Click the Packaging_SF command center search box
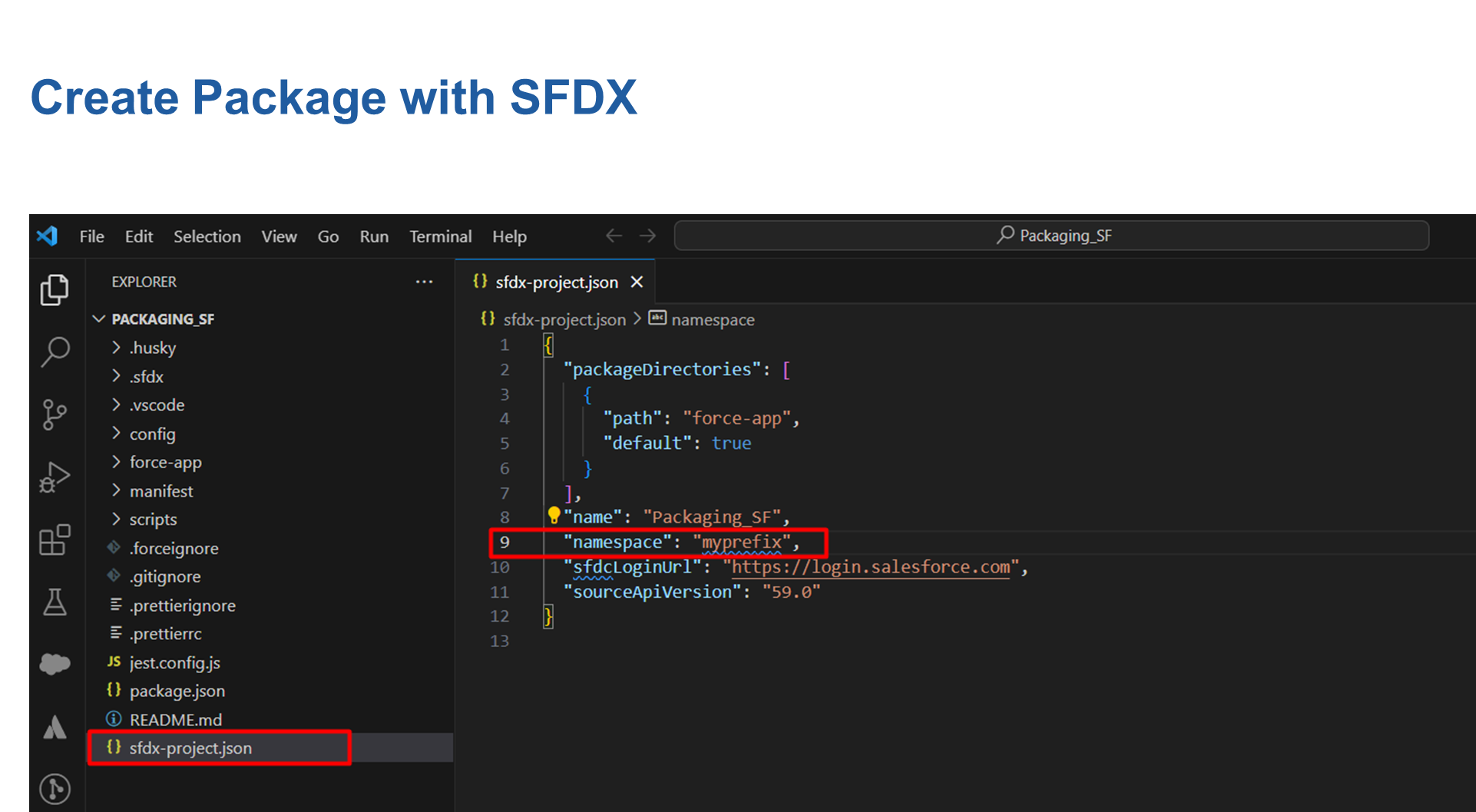 pos(1051,236)
